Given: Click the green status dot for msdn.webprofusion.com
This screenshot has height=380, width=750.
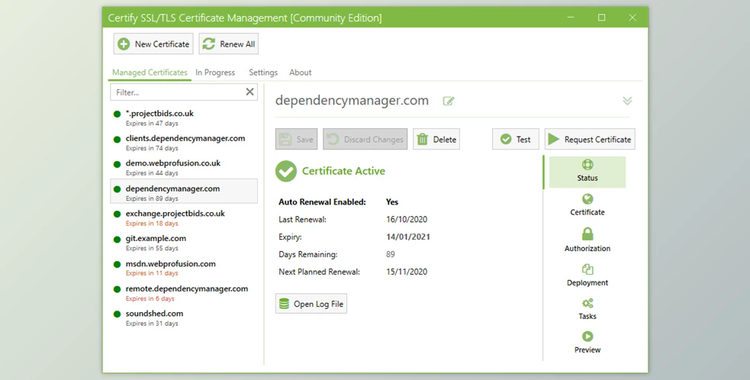Looking at the screenshot, I should point(117,264).
